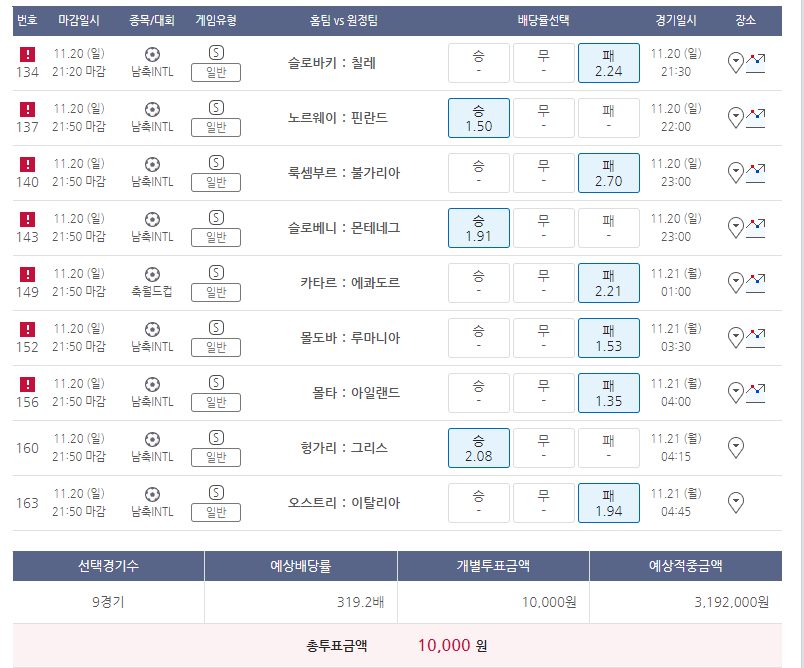Click the red alert icon on match 140
Viewport: 804px width, 668px height.
[27, 165]
